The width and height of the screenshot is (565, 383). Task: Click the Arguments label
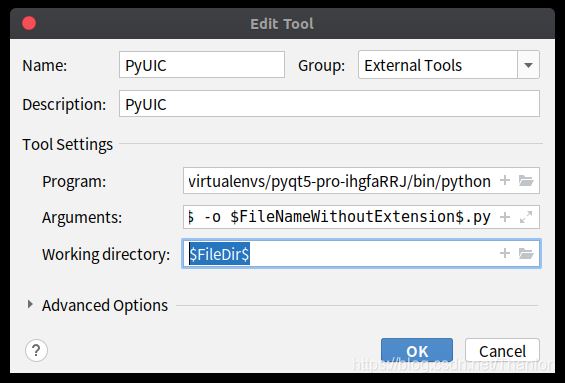82,218
